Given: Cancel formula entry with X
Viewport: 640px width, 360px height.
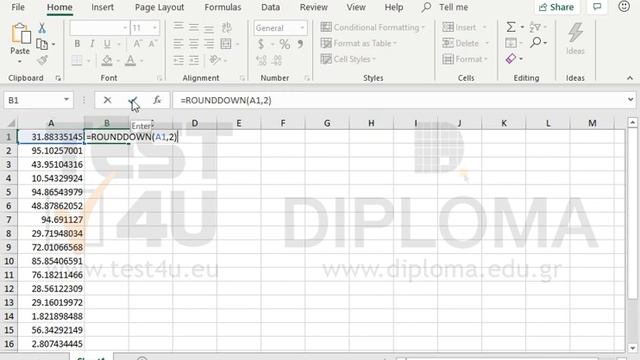Looking at the screenshot, I should [x=107, y=100].
